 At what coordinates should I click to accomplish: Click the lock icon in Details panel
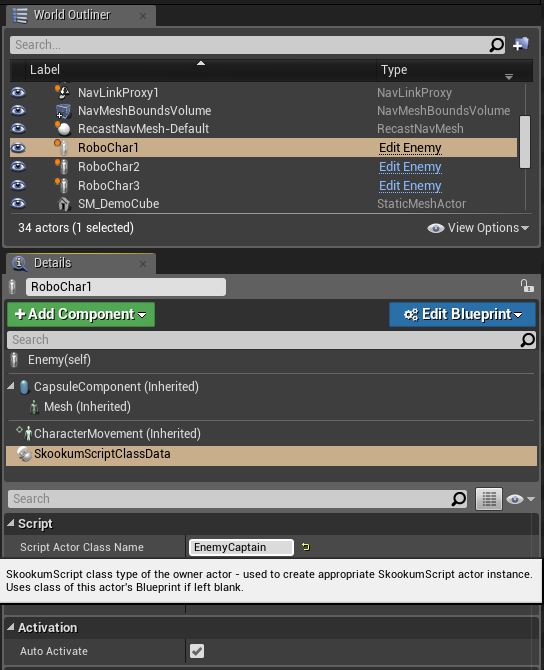527,286
